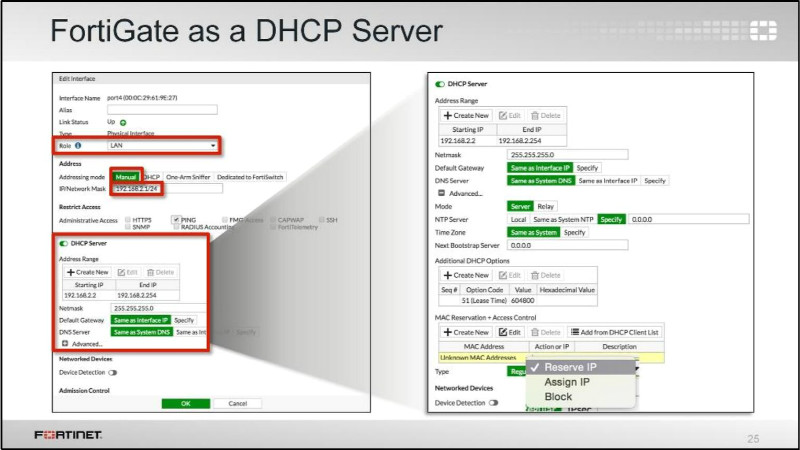Click the Next Bootstrap Server field

567,245
